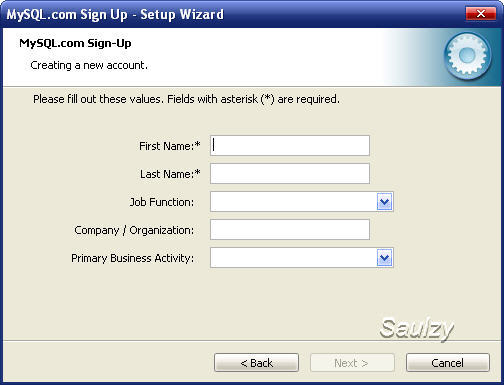Click the Next > button
The width and height of the screenshot is (504, 385).
coord(352,363)
